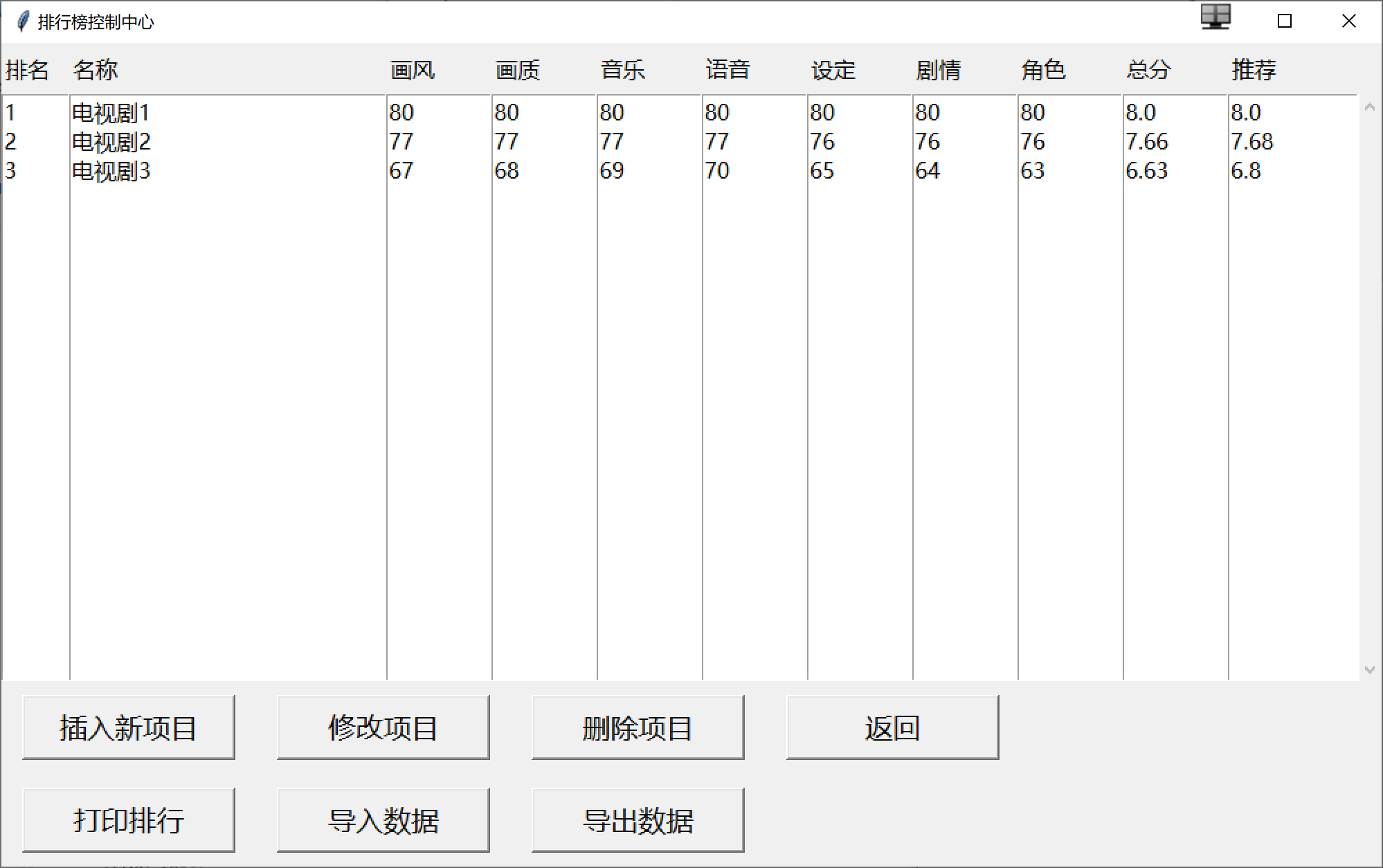Screen dimensions: 1383x868
Task: Click the 返回 button
Action: pyautogui.click(x=892, y=727)
